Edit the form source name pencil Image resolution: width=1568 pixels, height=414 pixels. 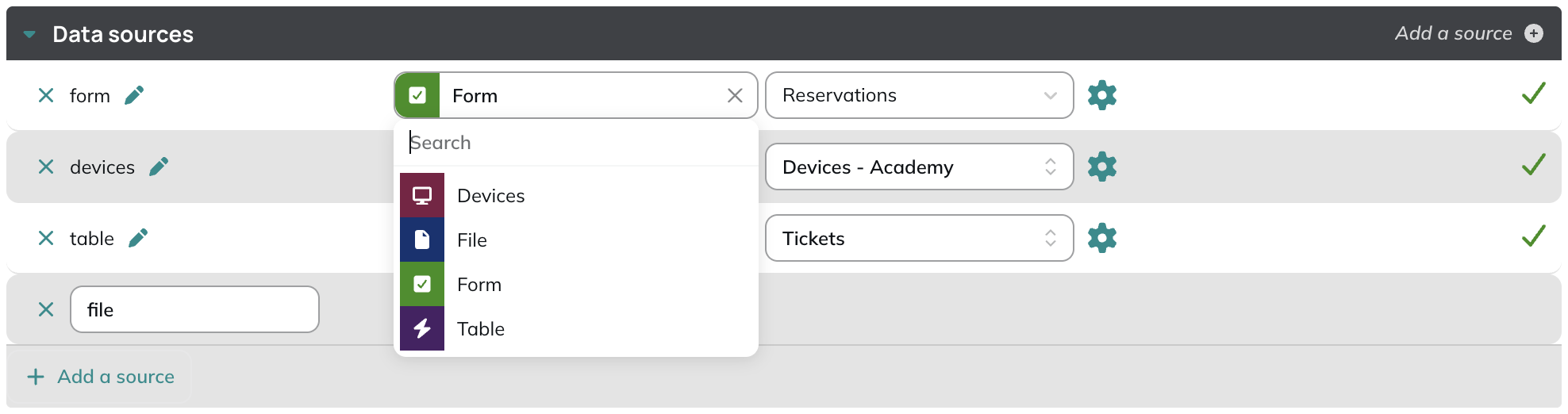point(134,95)
